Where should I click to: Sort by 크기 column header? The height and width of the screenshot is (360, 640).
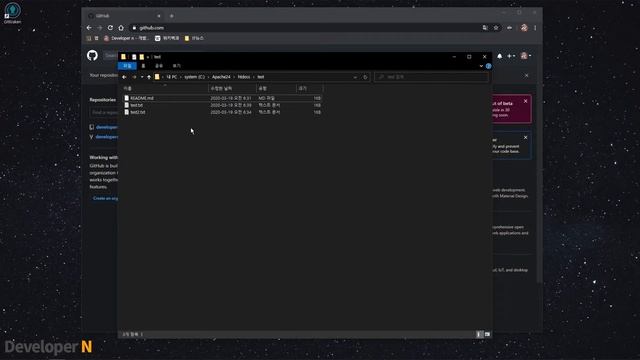click(309, 88)
